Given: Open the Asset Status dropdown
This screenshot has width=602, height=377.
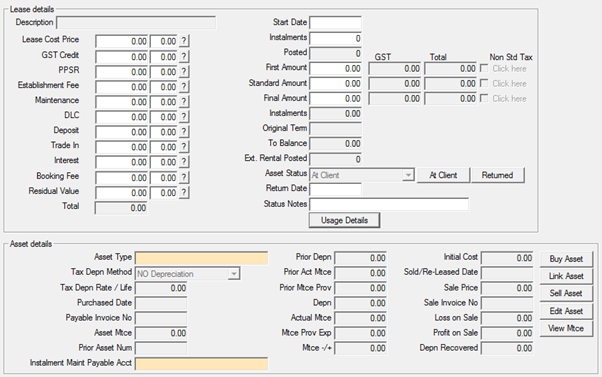Looking at the screenshot, I should [x=408, y=175].
